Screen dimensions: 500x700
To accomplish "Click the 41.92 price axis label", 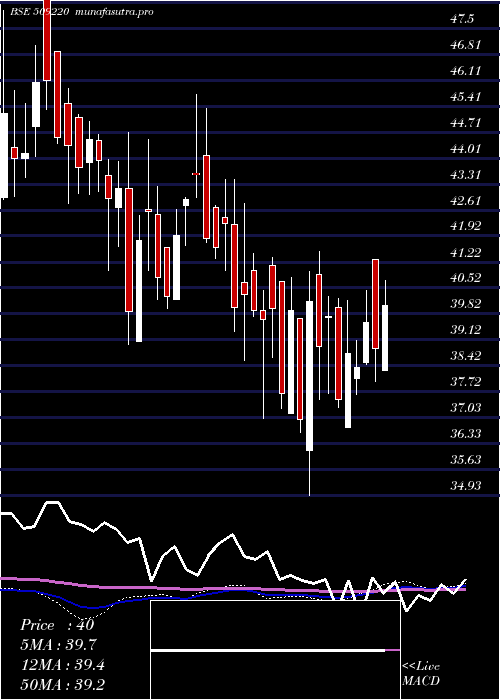I will [465, 226].
